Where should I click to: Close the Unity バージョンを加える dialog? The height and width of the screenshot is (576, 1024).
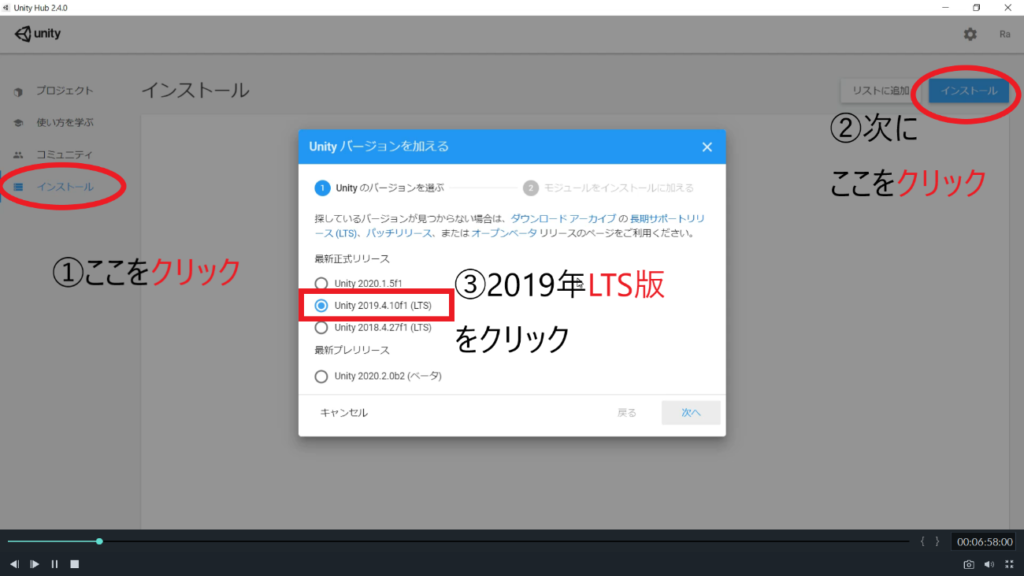coord(707,147)
